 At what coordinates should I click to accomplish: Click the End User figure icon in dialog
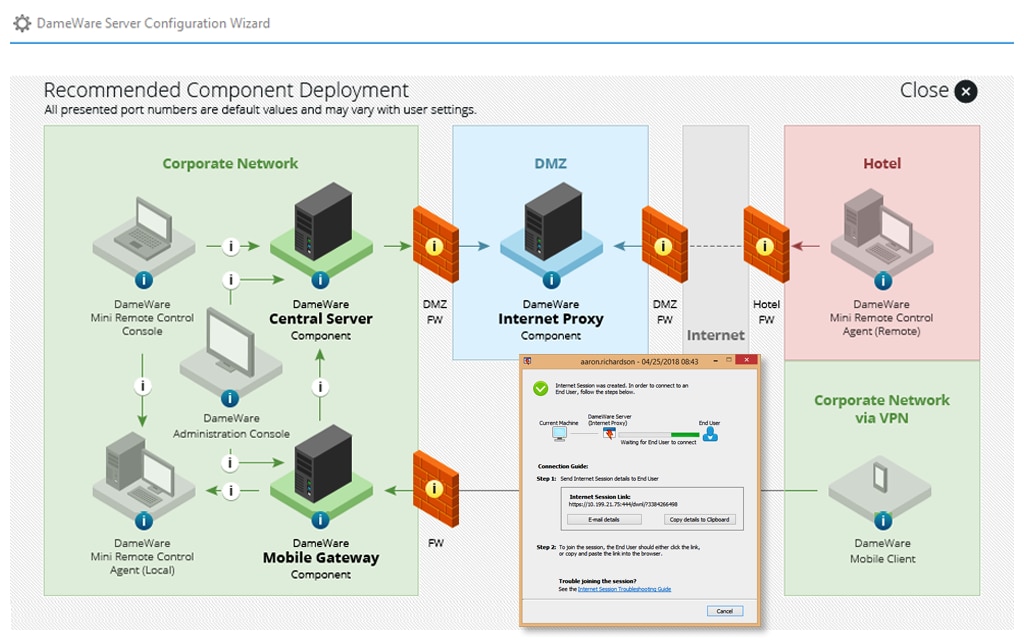pyautogui.click(x=710, y=434)
